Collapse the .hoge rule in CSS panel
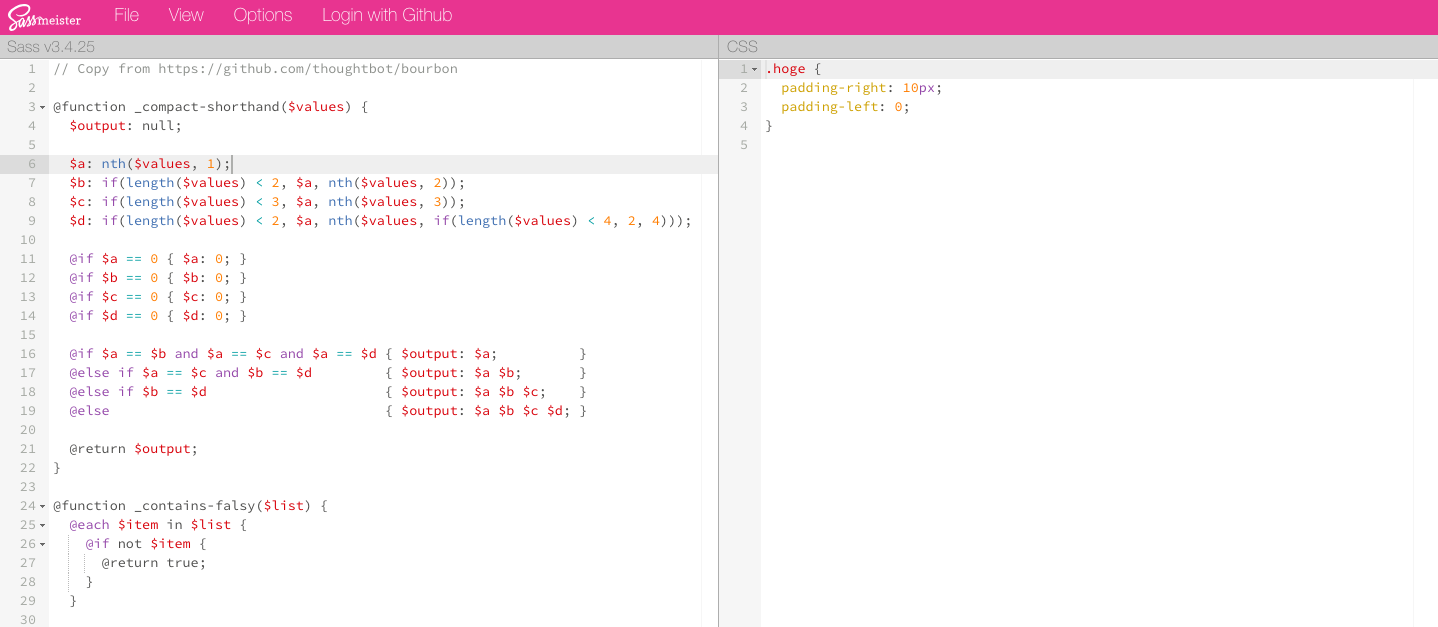This screenshot has width=1438, height=627. click(755, 69)
